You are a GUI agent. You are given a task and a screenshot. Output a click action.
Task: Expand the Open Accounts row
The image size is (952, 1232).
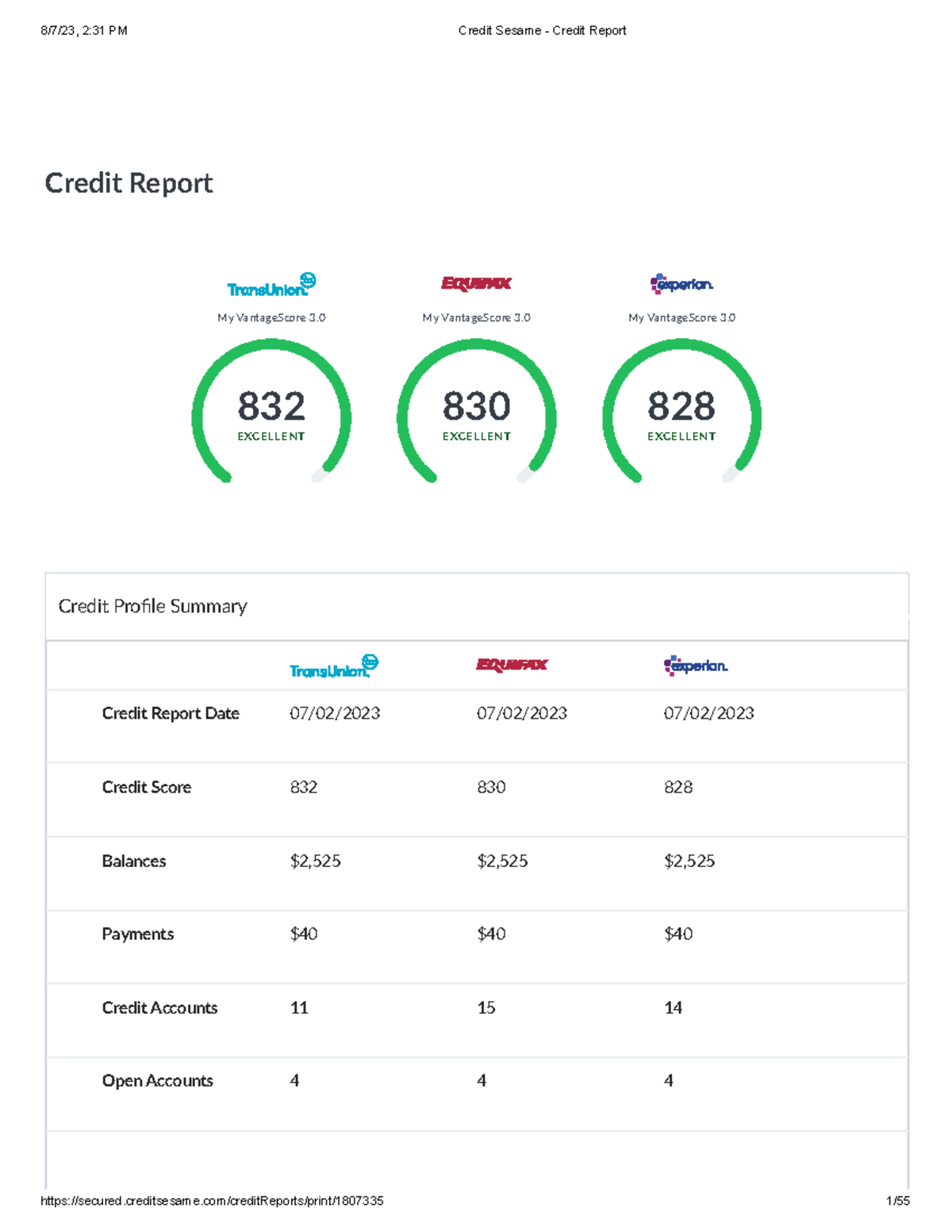click(156, 1080)
